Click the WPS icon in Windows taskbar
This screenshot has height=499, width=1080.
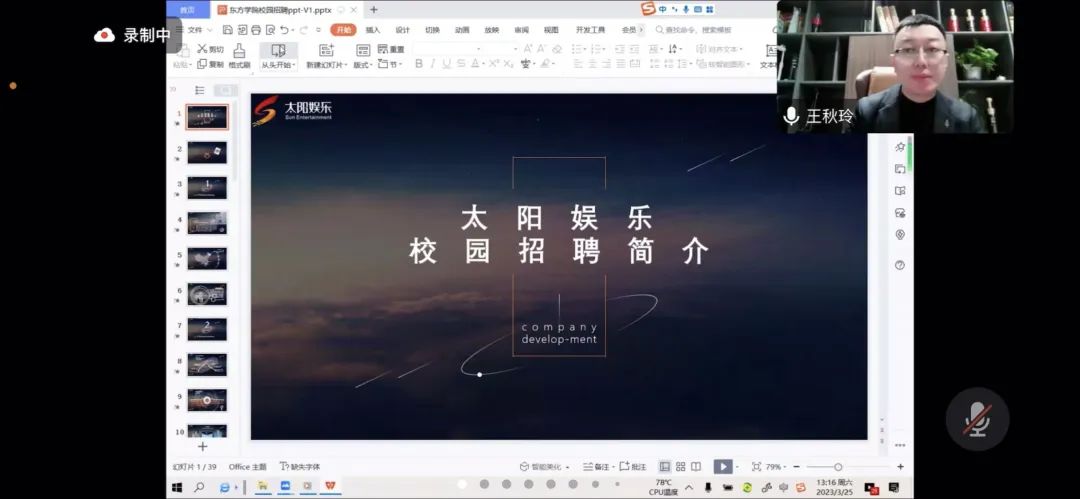click(x=331, y=487)
